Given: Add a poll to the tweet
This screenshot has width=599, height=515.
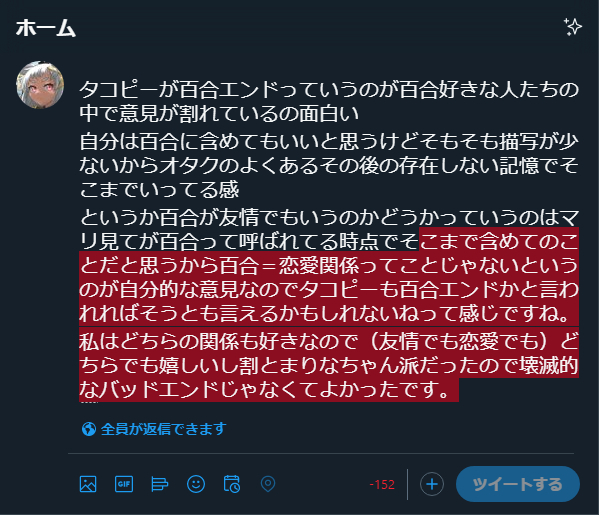Looking at the screenshot, I should [160, 484].
